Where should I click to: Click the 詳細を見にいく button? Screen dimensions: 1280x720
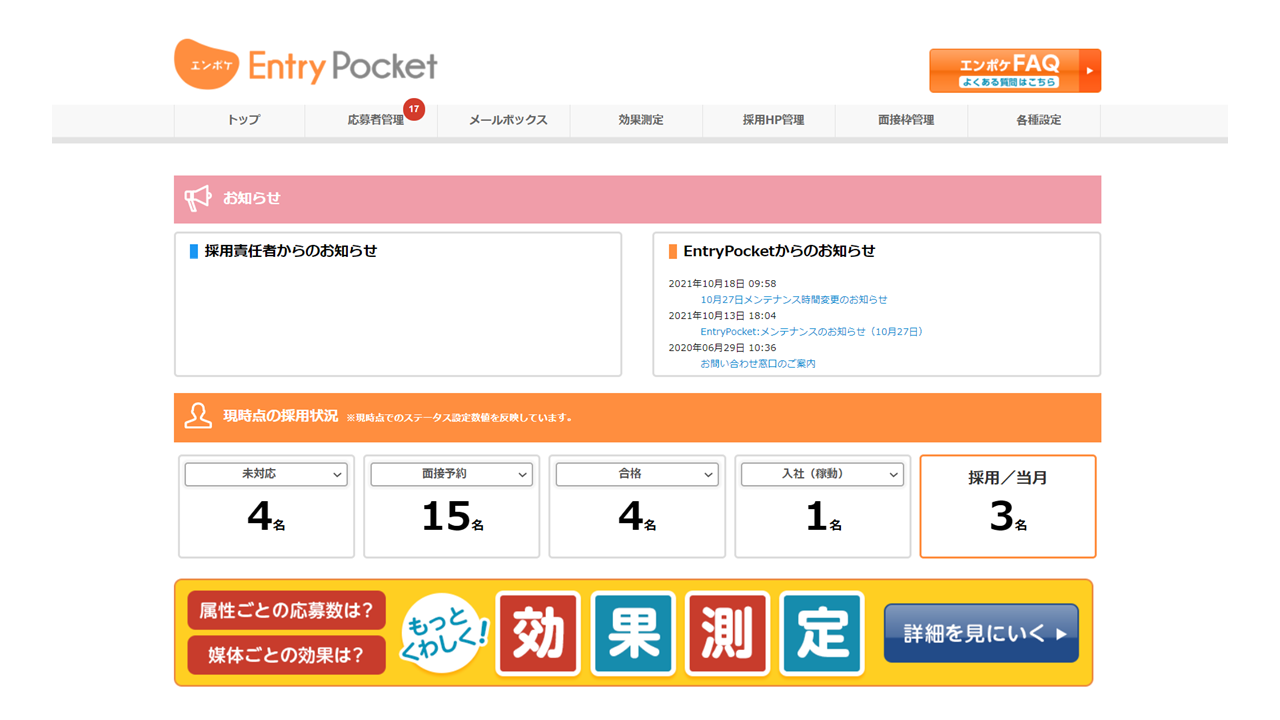click(980, 632)
